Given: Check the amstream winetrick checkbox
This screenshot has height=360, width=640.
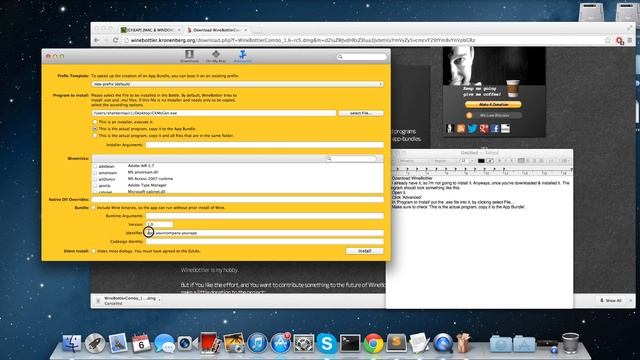Looking at the screenshot, I should 95,173.
